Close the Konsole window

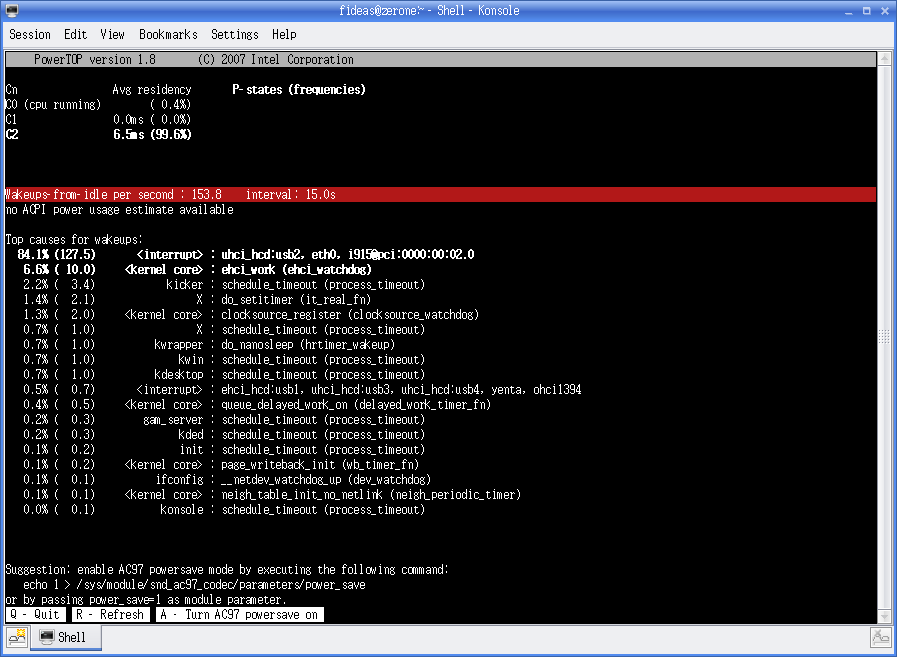click(884, 10)
